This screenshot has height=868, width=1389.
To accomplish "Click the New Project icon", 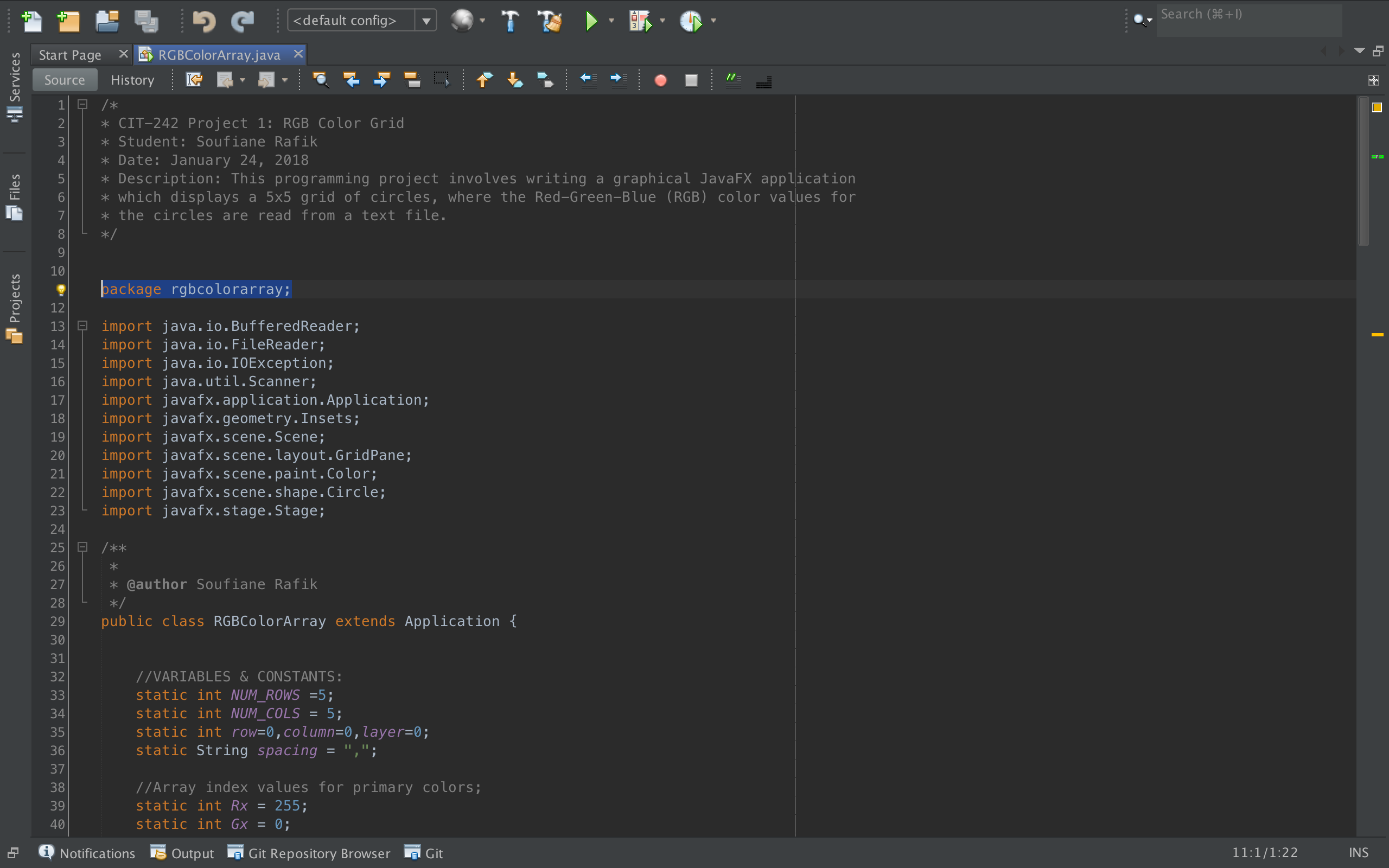I will pos(68,21).
